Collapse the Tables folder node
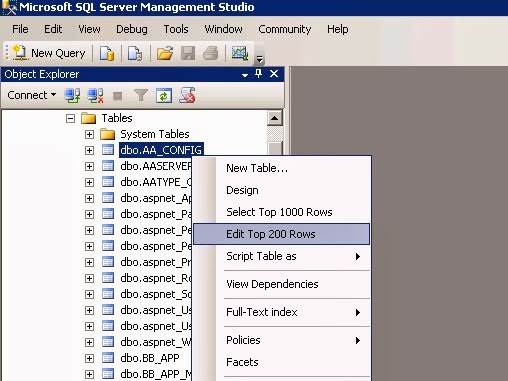The width and height of the screenshot is (508, 381). pos(70,118)
